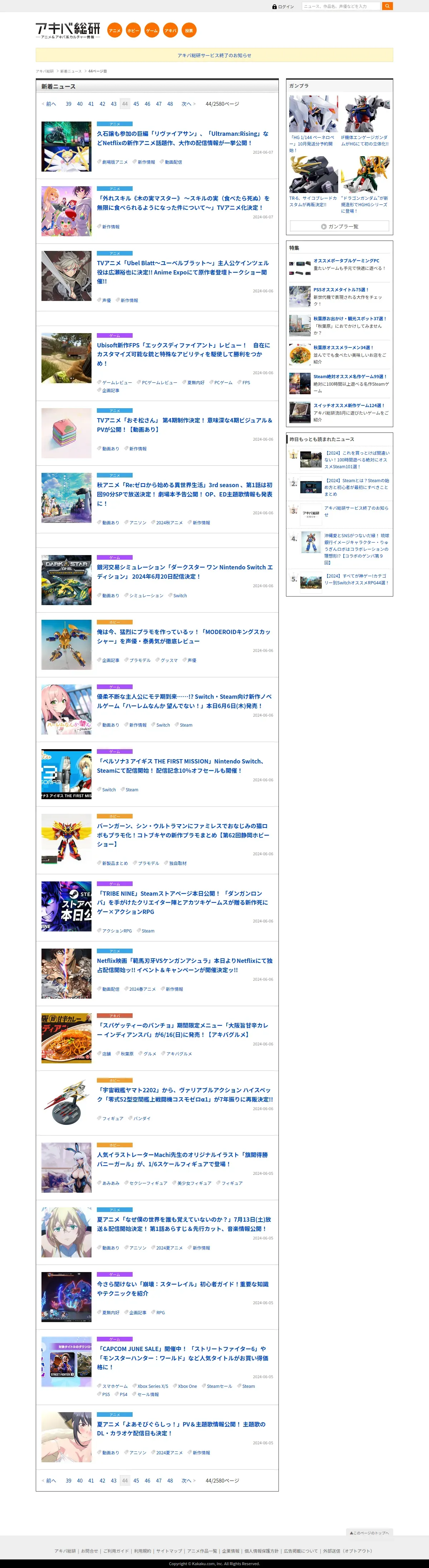Open よあそびぐらしっ！ PV article thumbnail

coord(66,1437)
